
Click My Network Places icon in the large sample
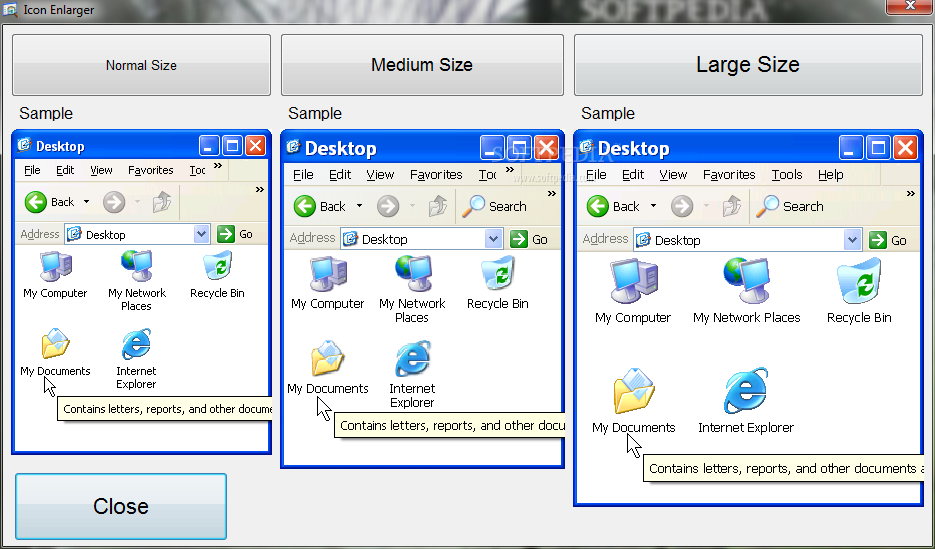[x=746, y=281]
